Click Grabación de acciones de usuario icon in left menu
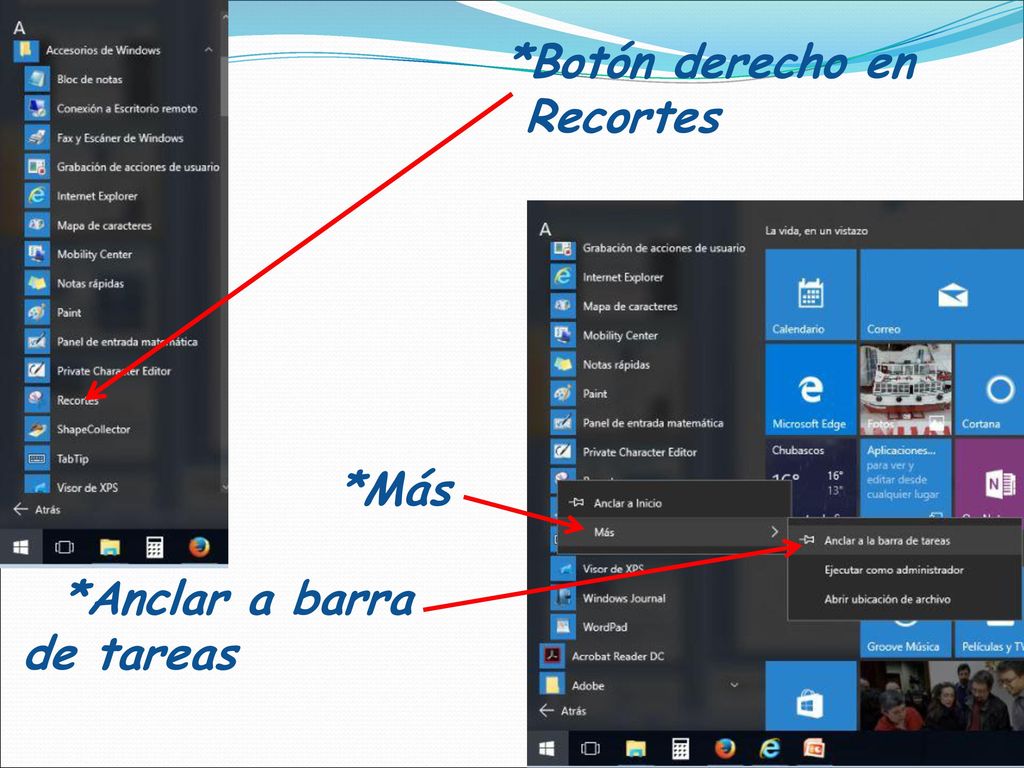 pos(37,167)
